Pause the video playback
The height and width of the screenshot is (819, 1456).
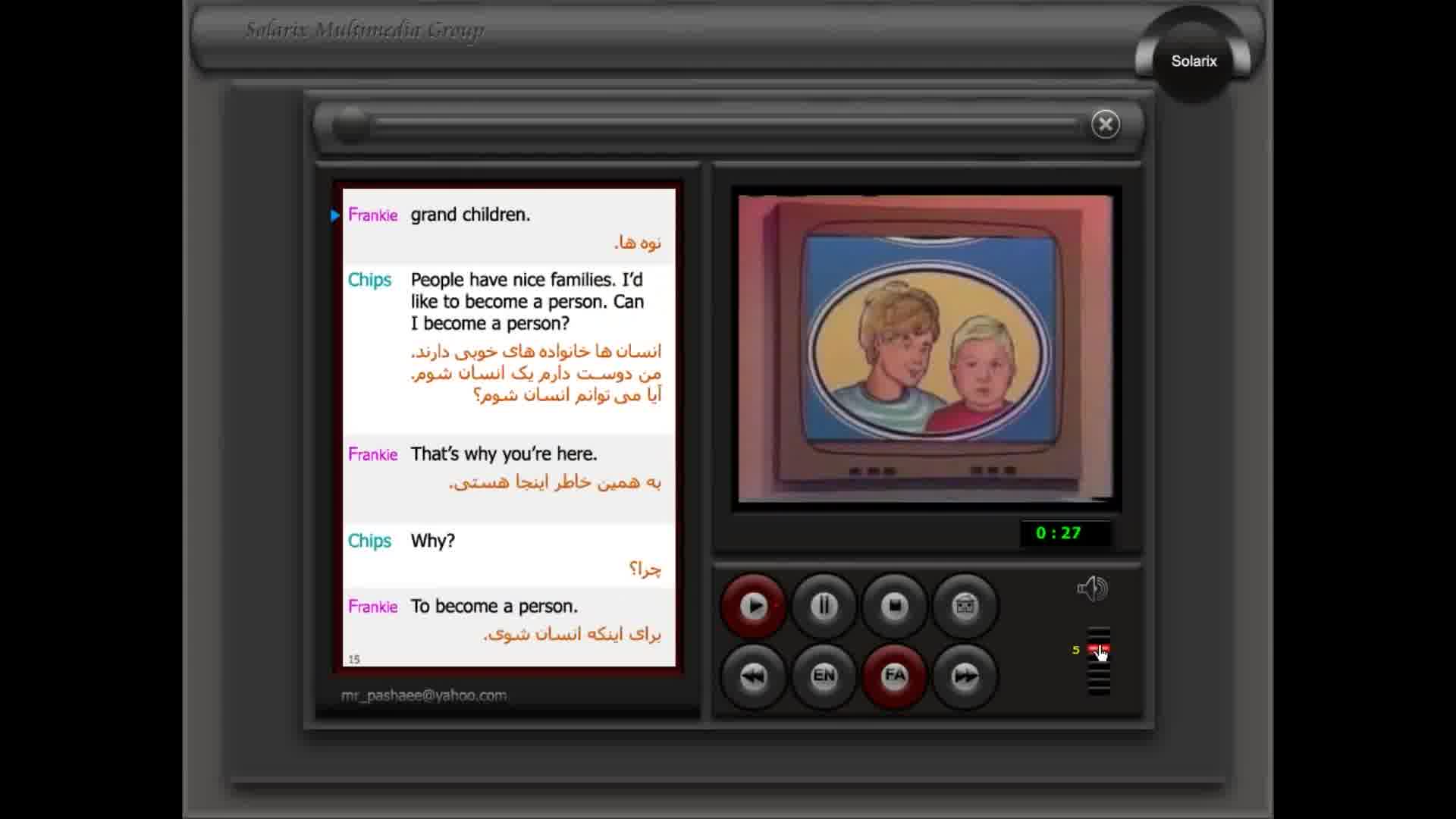[x=824, y=606]
